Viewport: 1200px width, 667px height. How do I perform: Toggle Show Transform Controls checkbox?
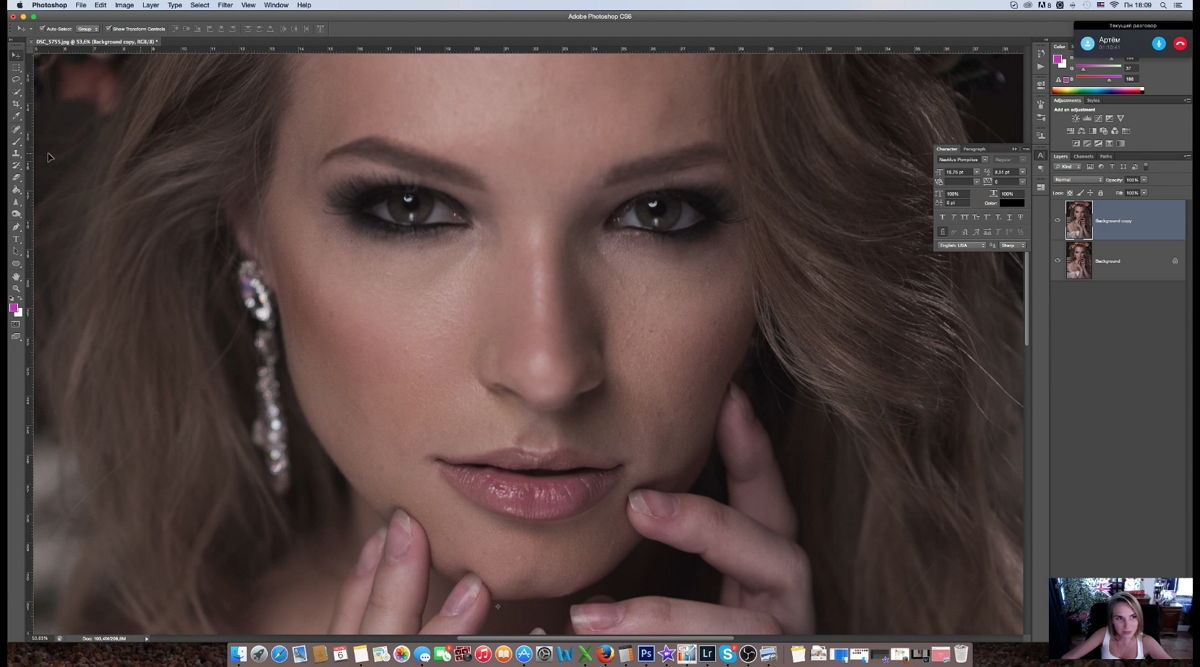pyautogui.click(x=108, y=29)
